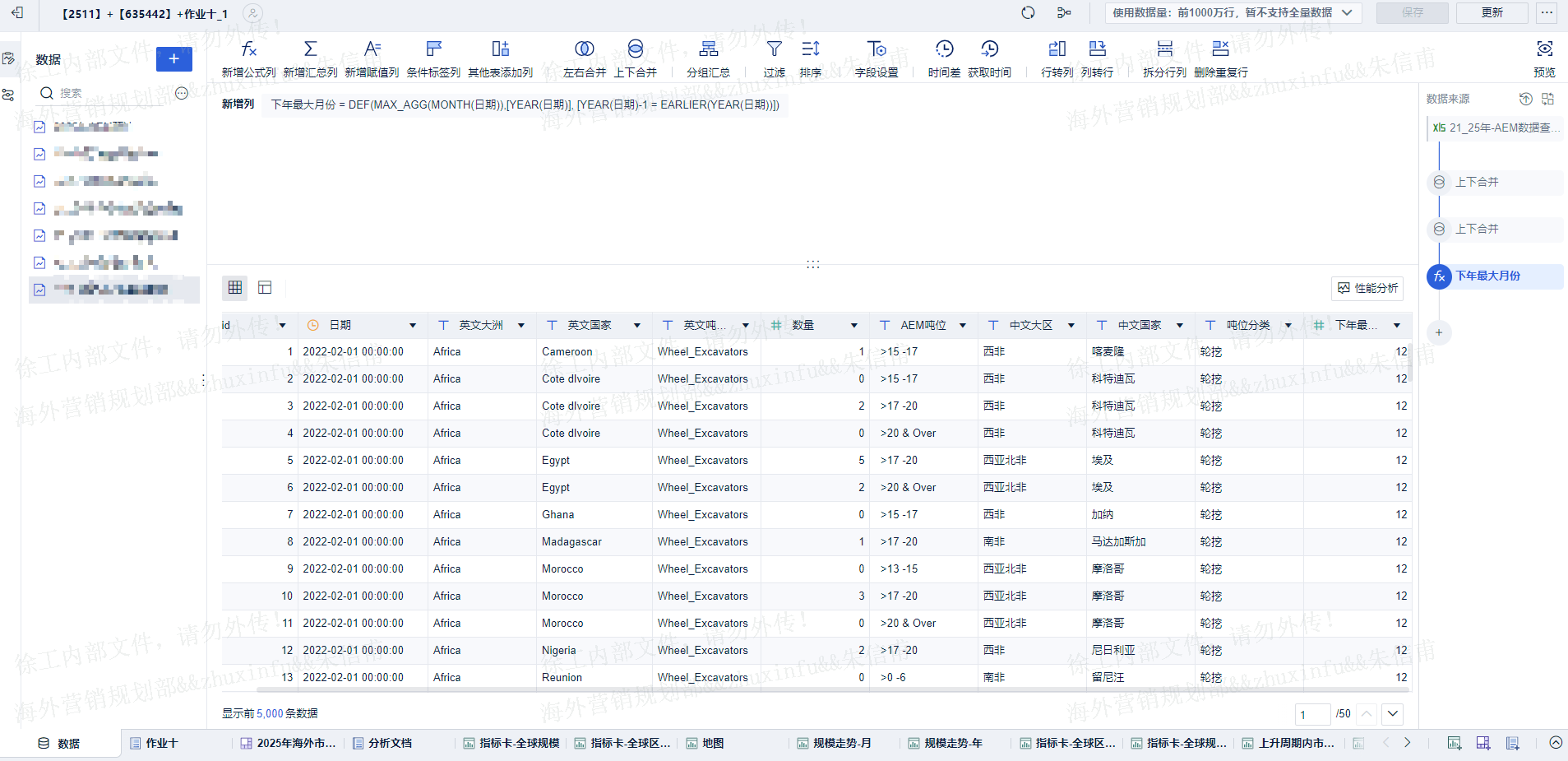Viewport: 1568px width, 761px height.
Task: Click the 性能分析 button
Action: coord(1367,288)
